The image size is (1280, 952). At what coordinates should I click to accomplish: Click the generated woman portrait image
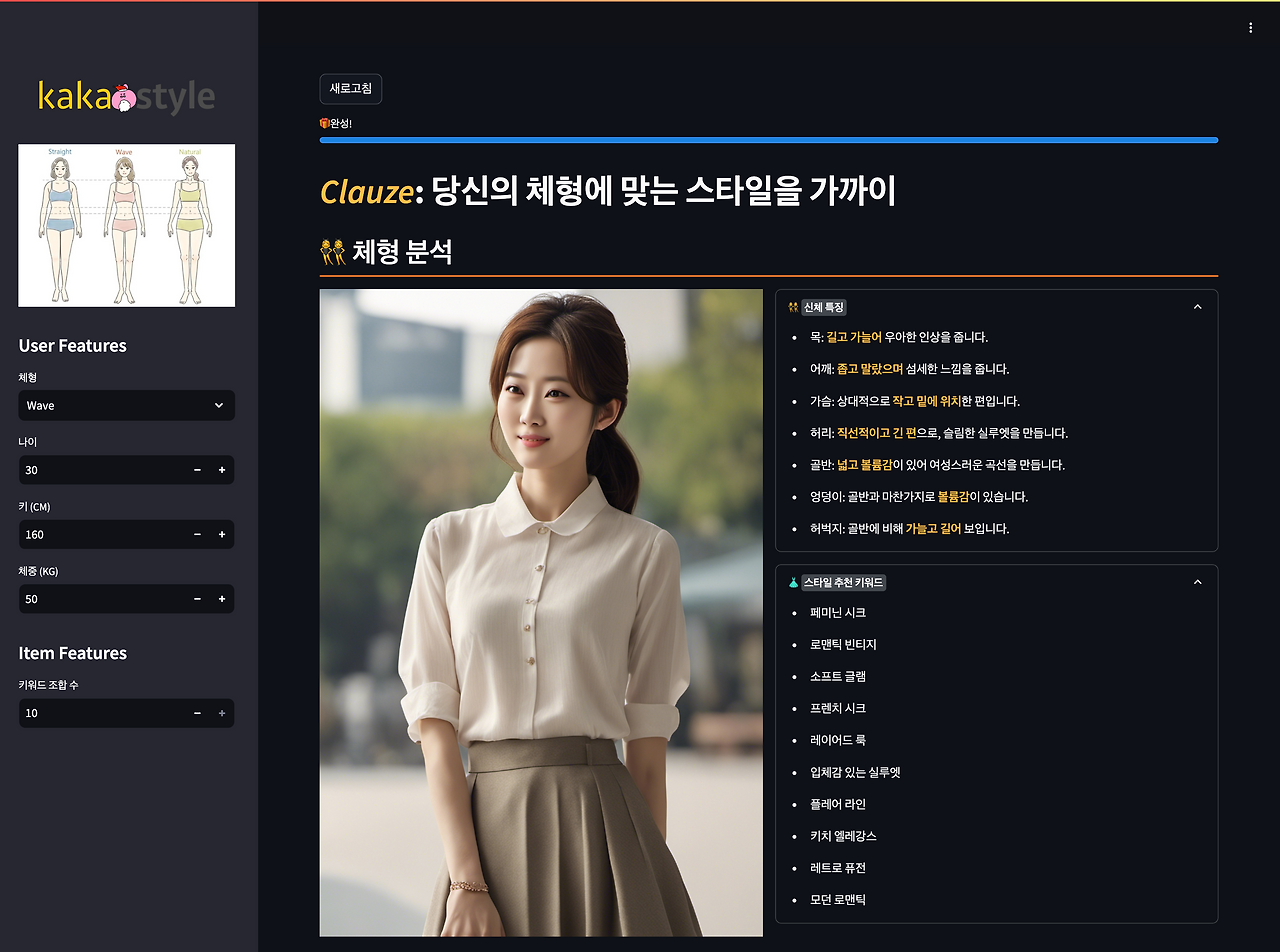[541, 613]
